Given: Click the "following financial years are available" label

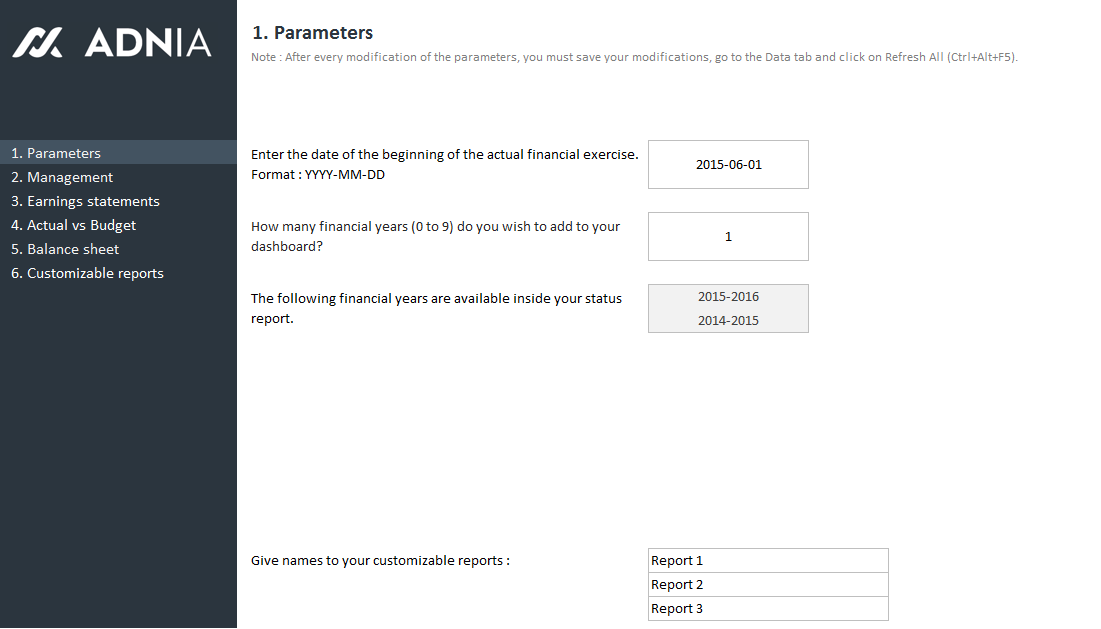Looking at the screenshot, I should pos(436,298).
